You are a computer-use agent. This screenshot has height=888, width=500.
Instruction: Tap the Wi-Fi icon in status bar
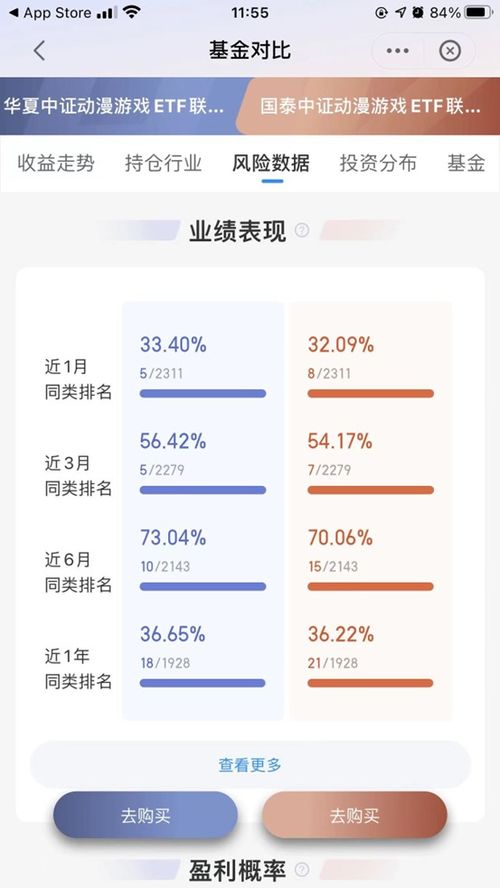point(132,12)
